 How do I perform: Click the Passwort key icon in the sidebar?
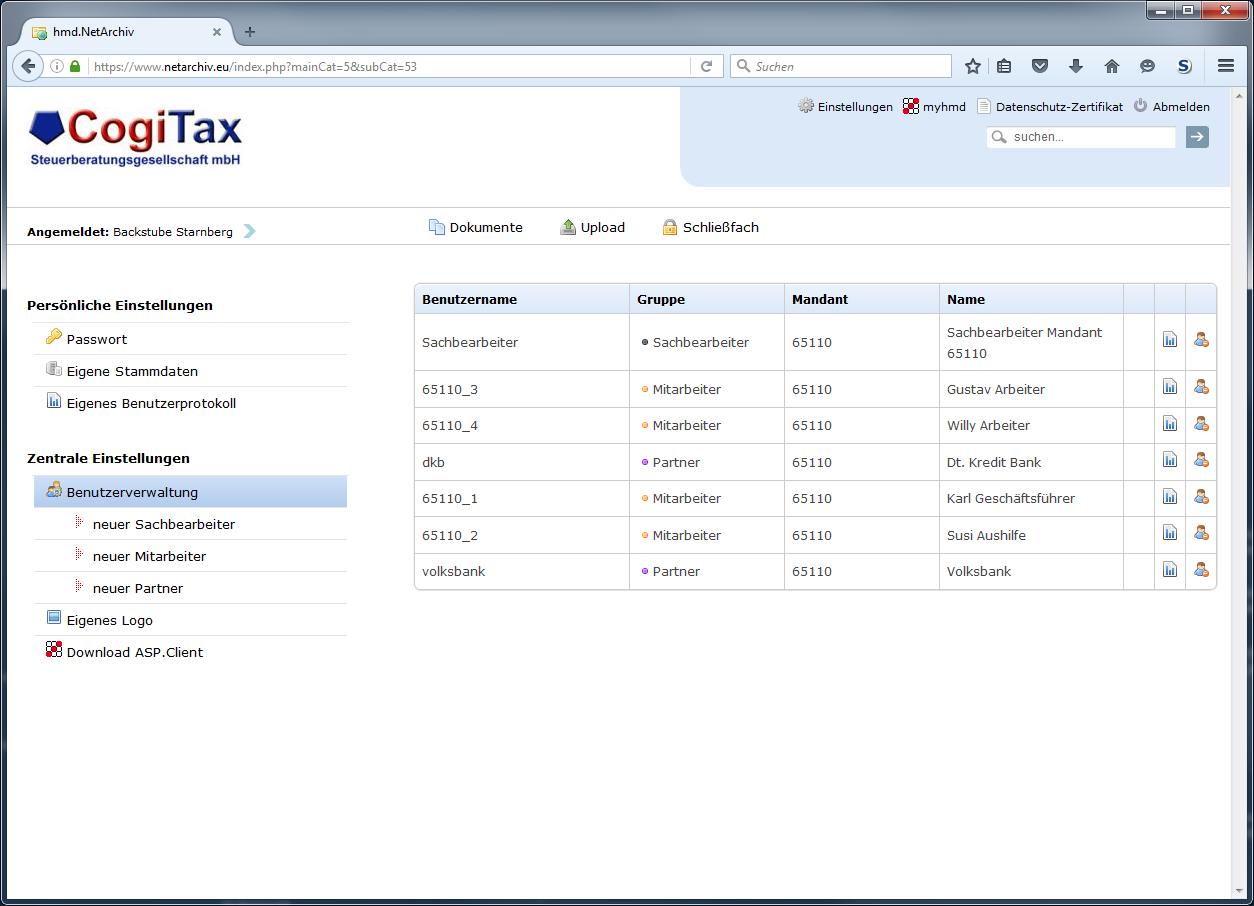(x=54, y=338)
